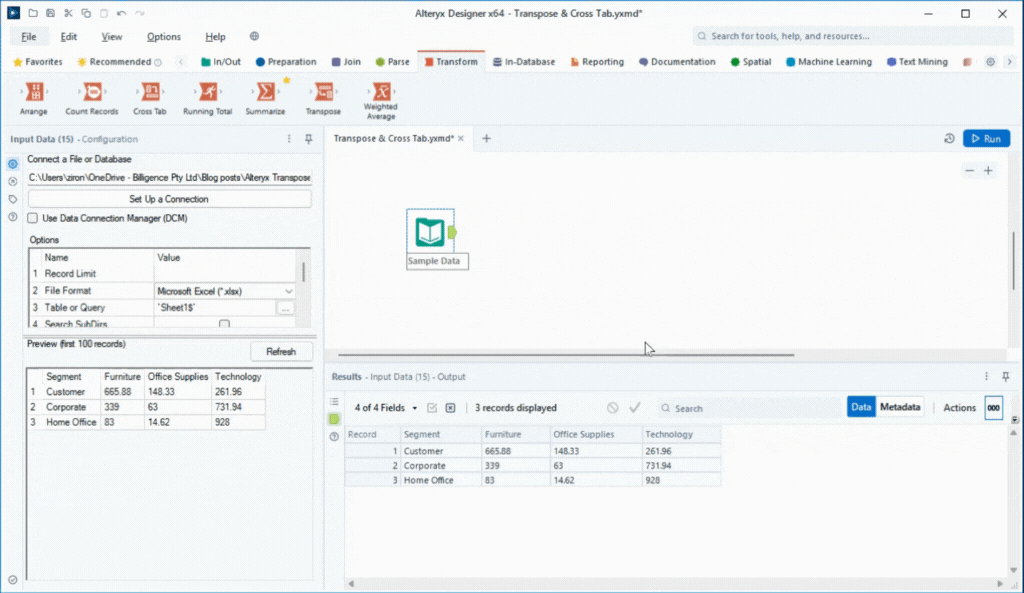Switch to the In/Out tool tab
1024x593 pixels.
[221, 62]
